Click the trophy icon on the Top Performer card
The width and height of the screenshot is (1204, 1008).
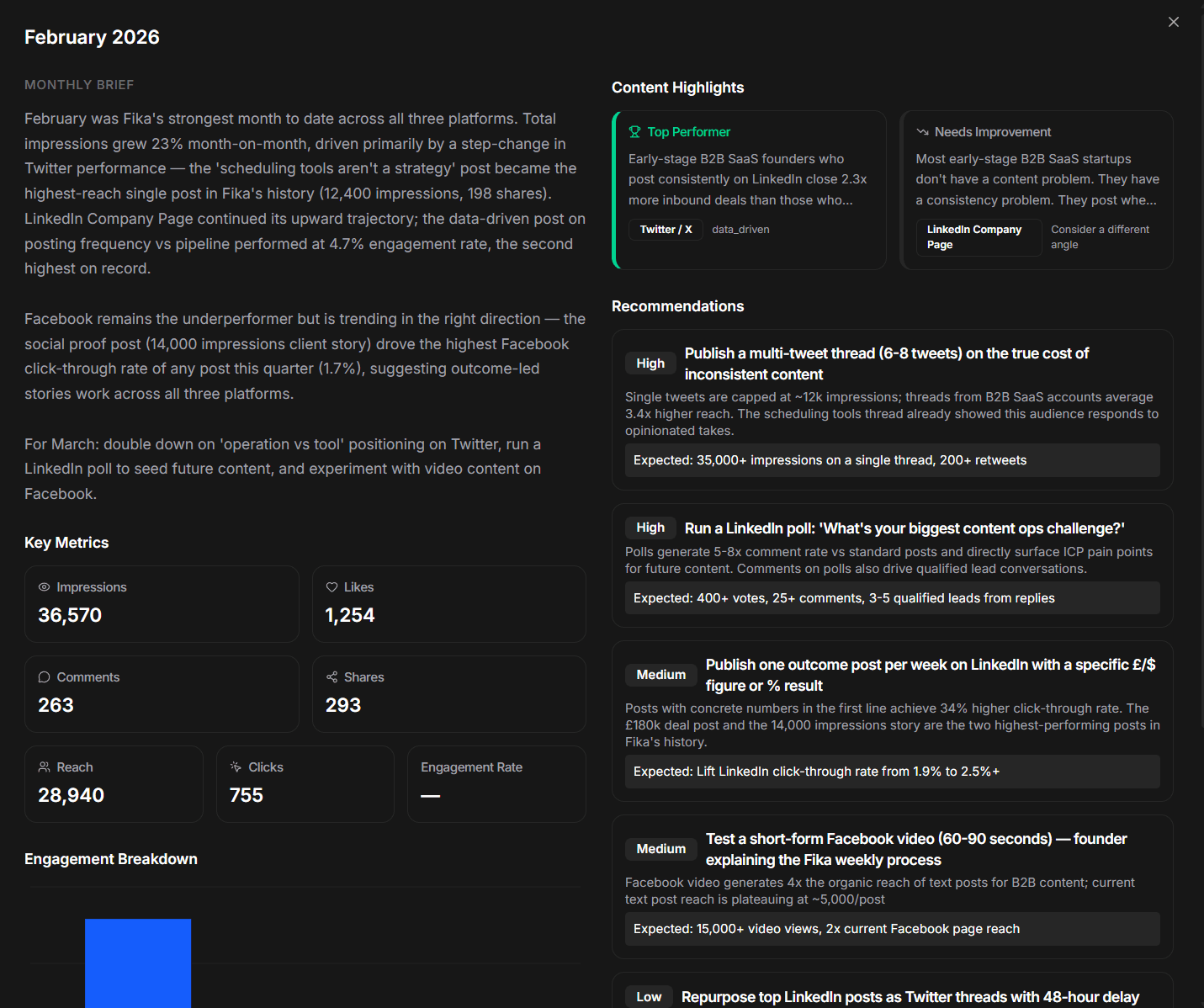(634, 132)
